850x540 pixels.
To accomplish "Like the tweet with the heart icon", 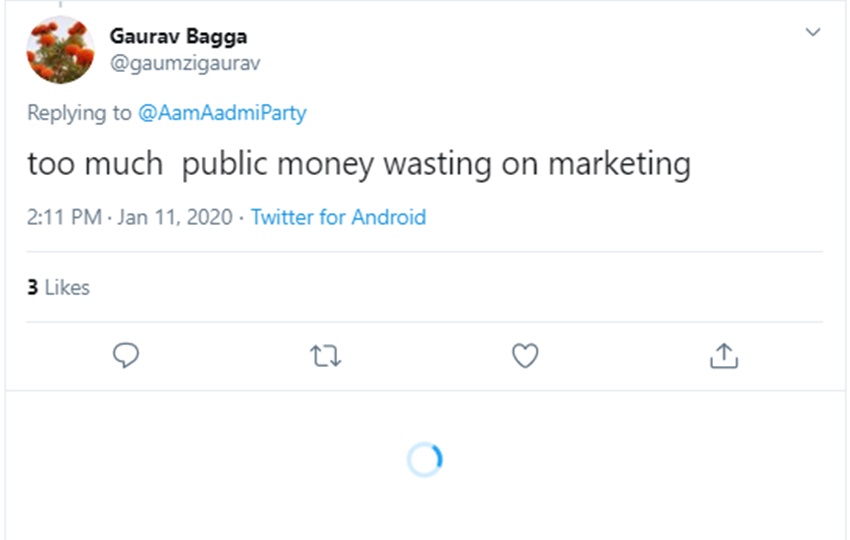I will coord(525,355).
